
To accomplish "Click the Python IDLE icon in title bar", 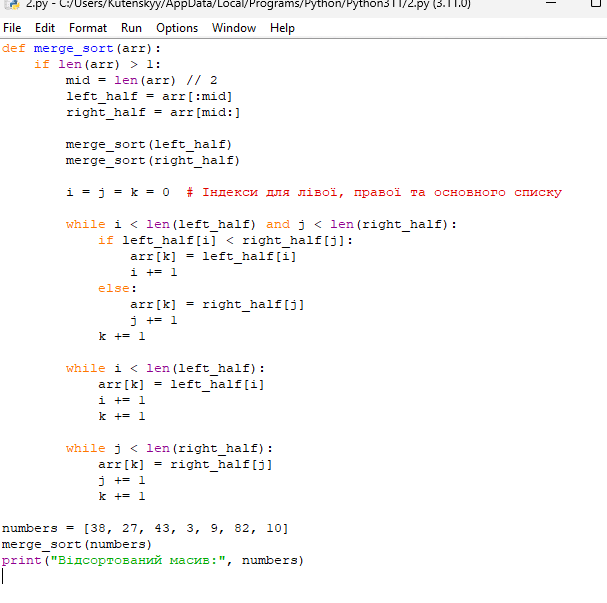I will [x=12, y=4].
